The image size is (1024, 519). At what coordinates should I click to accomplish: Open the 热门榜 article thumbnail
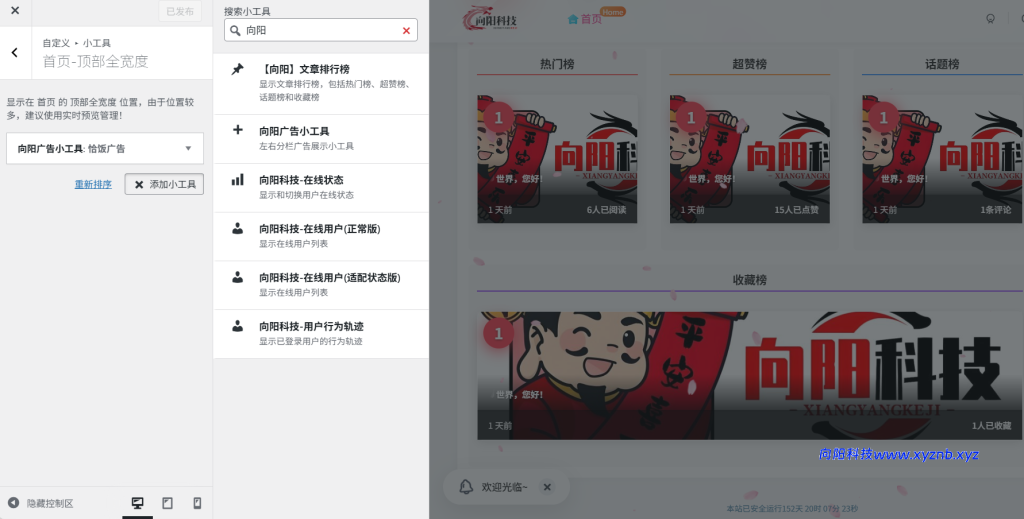(x=557, y=159)
